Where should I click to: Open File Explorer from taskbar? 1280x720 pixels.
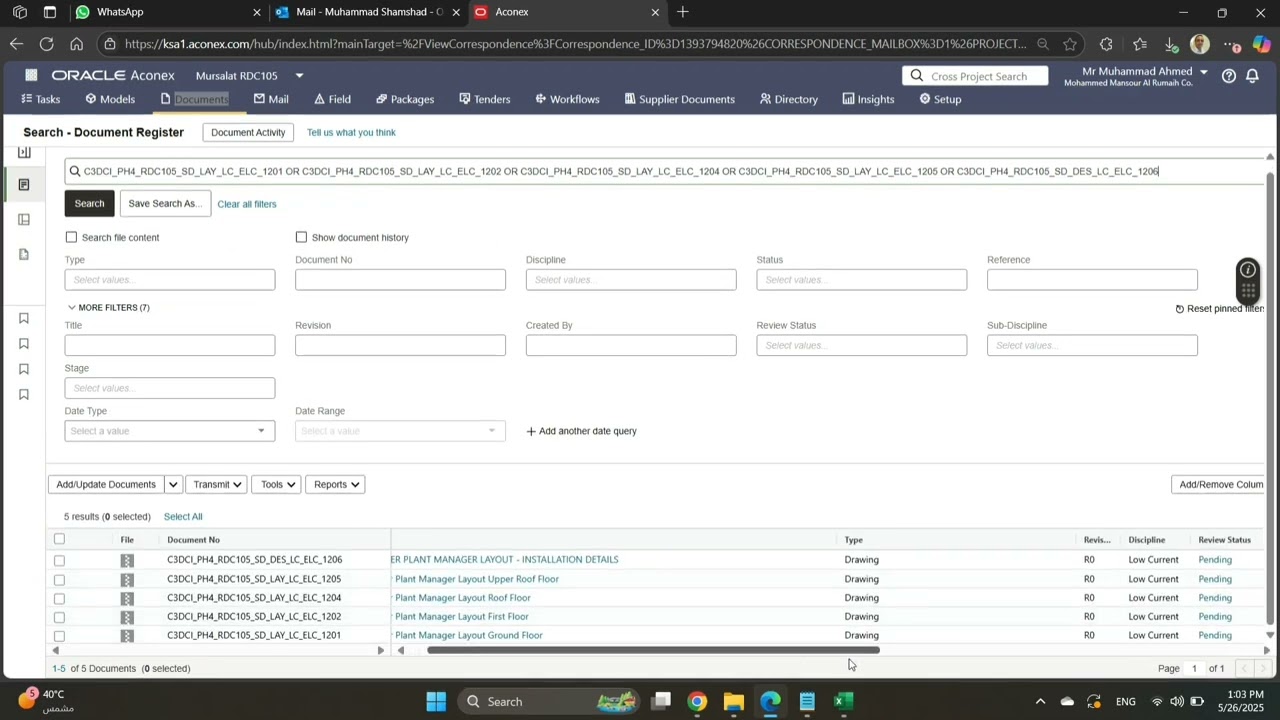pos(734,701)
